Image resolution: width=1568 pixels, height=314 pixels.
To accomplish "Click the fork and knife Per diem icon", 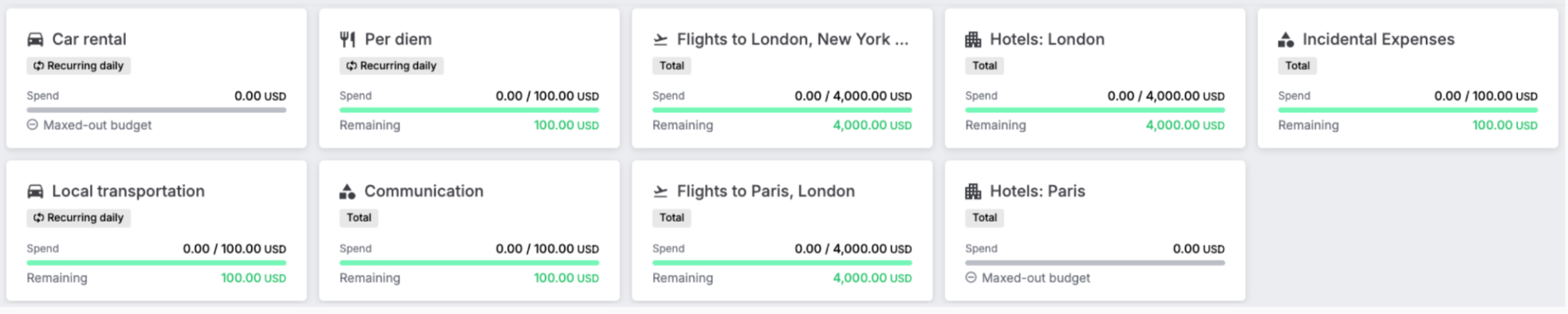I will (x=348, y=39).
